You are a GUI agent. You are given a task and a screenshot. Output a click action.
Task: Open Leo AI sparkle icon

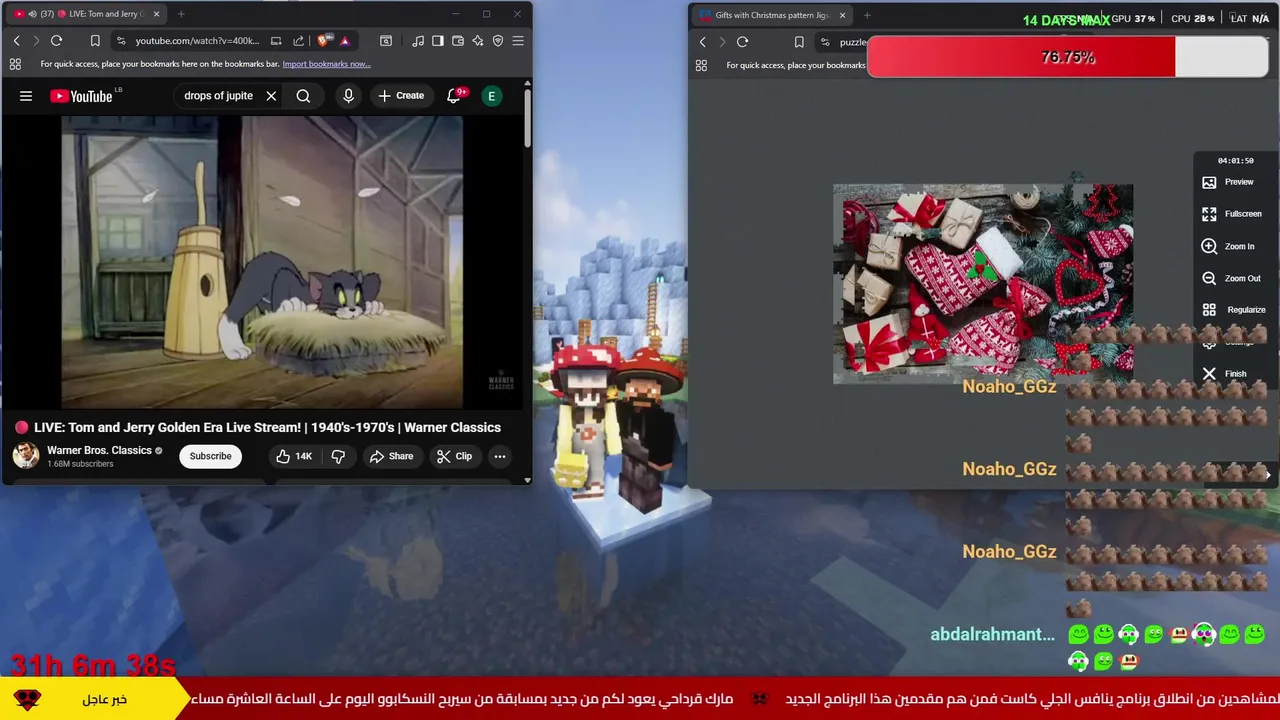pyautogui.click(x=478, y=41)
